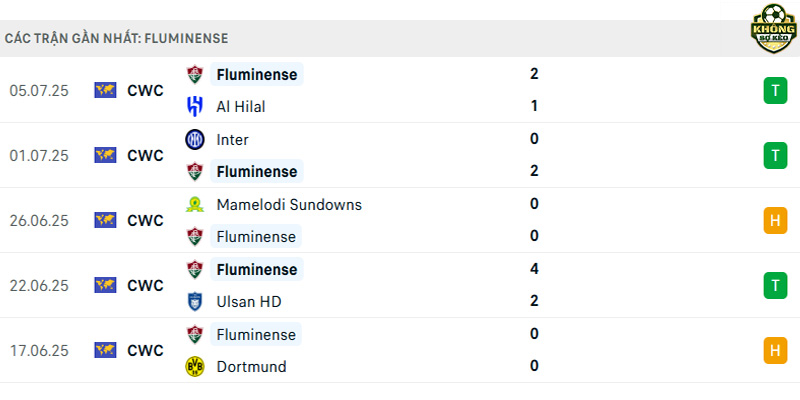Open the Dortmund team name link
The width and height of the screenshot is (800, 400).
click(x=252, y=367)
